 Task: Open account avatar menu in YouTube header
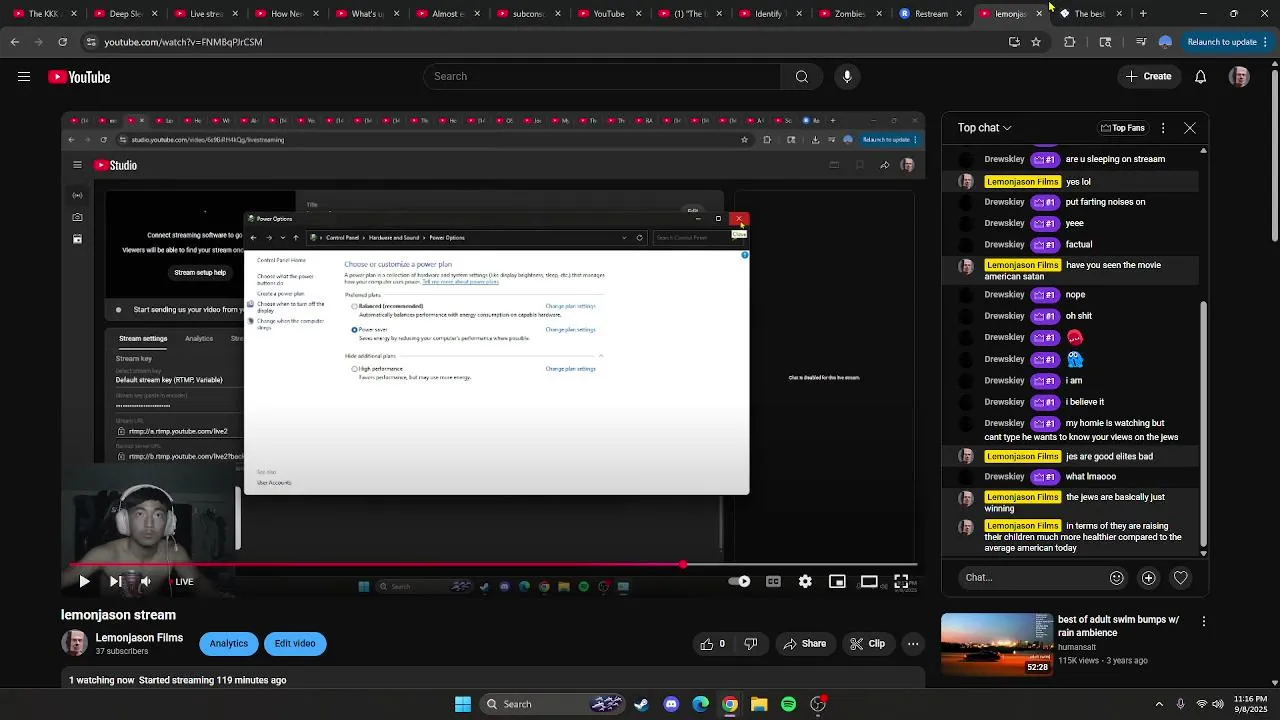(x=1239, y=77)
